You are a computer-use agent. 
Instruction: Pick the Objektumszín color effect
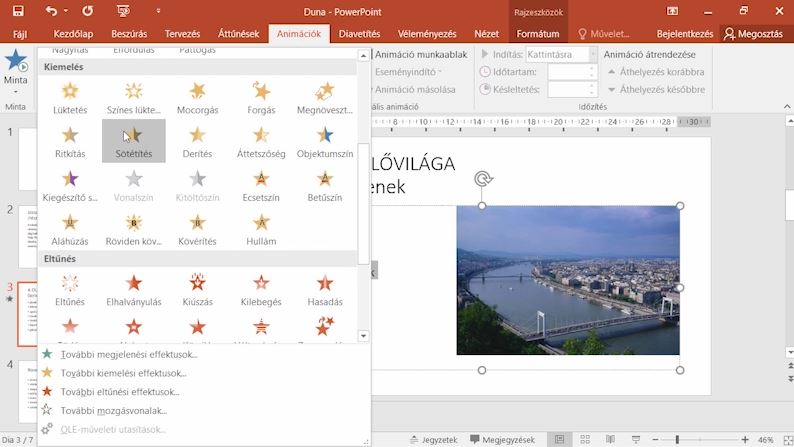tap(325, 141)
